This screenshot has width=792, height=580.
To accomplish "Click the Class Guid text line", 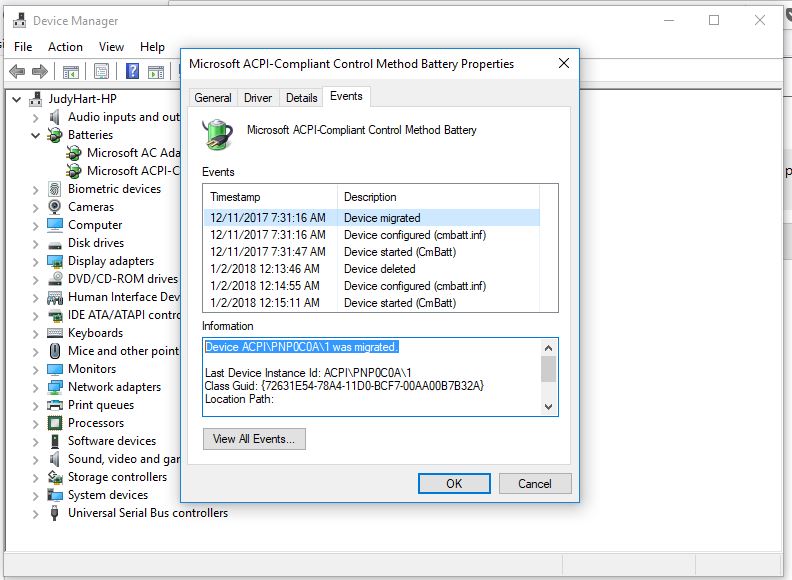I will pyautogui.click(x=344, y=386).
